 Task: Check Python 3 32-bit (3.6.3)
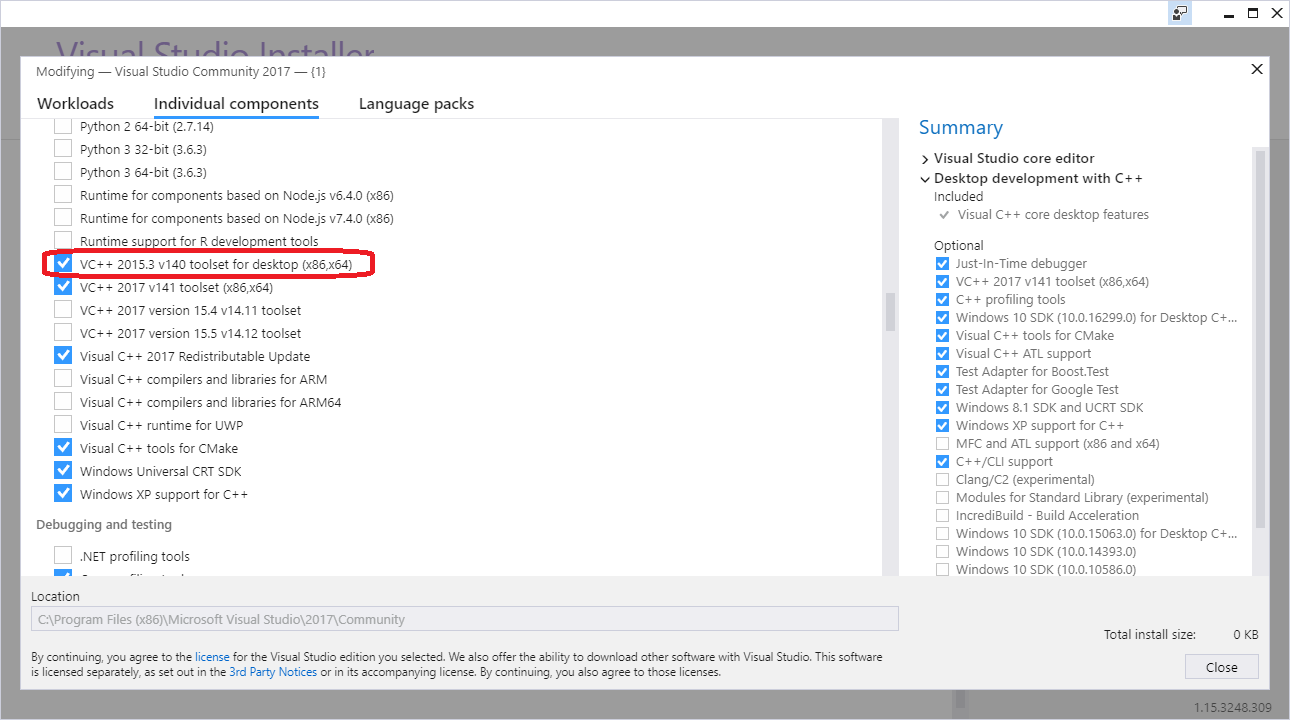coord(63,149)
